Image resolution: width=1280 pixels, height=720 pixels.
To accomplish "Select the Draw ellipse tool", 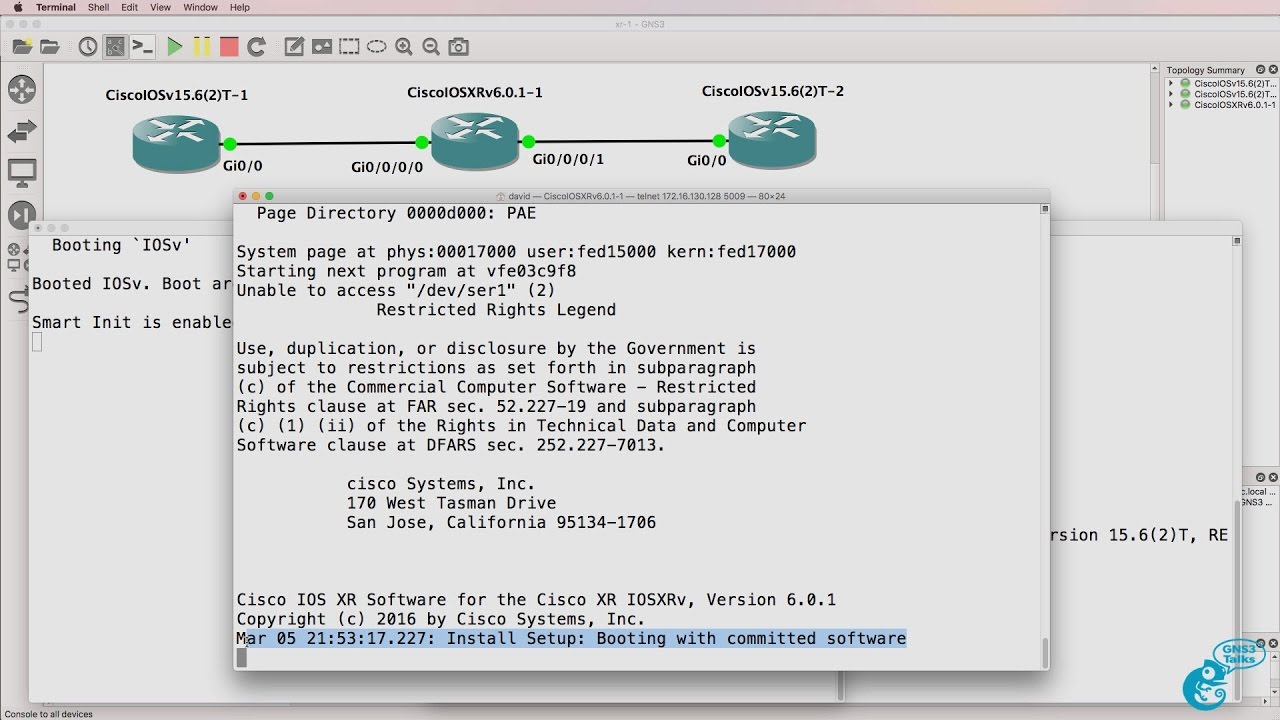I will 376,46.
